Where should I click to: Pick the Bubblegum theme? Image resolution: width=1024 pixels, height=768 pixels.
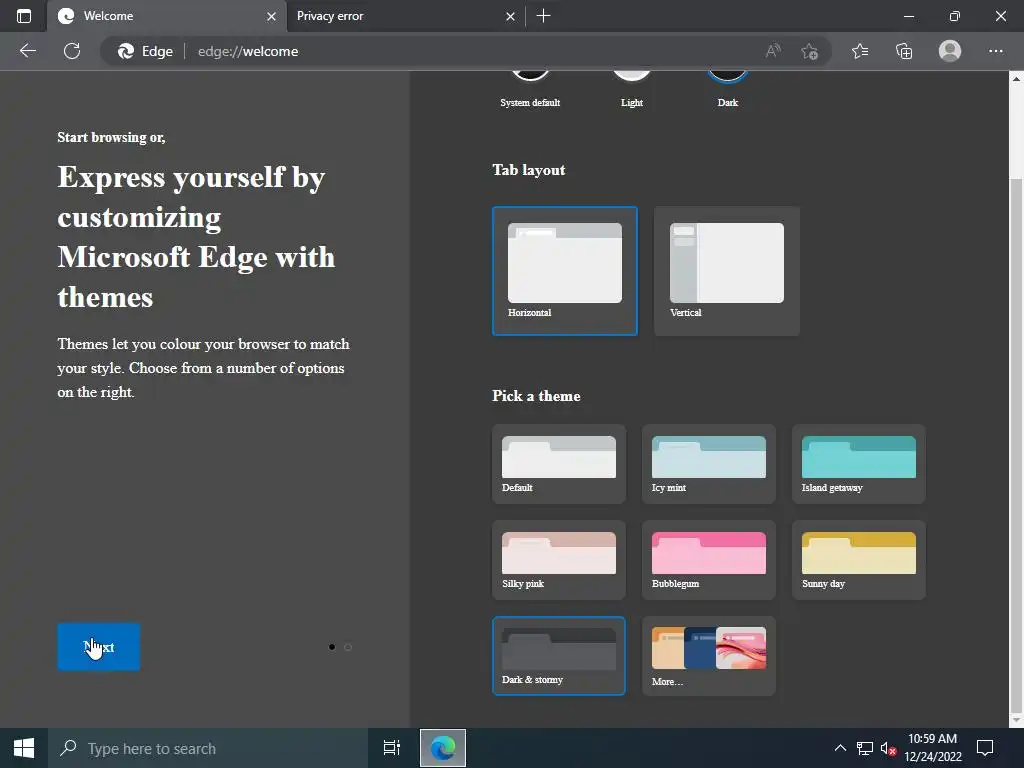(709, 560)
